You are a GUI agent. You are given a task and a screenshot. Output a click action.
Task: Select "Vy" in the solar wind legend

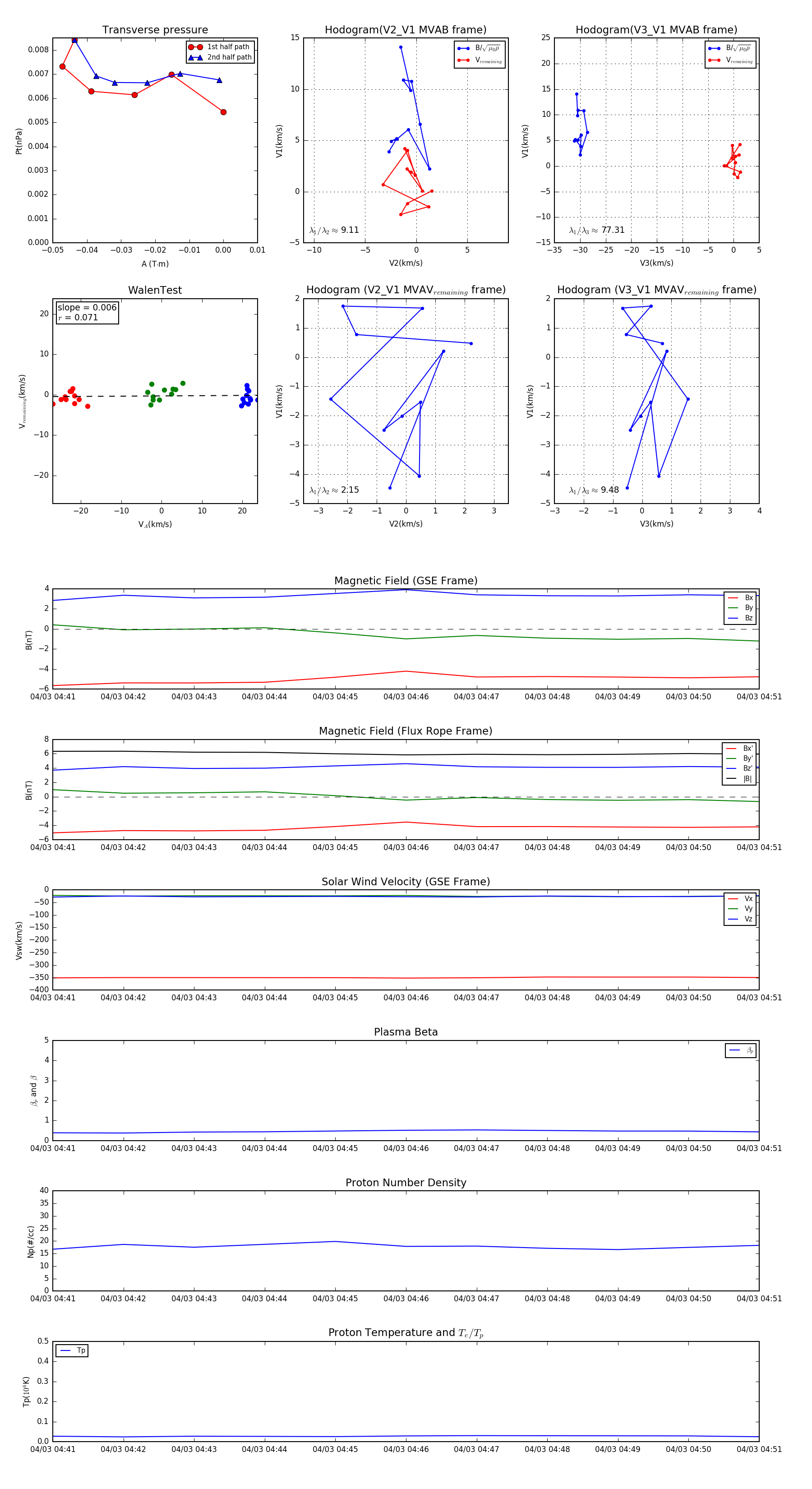pyautogui.click(x=740, y=909)
